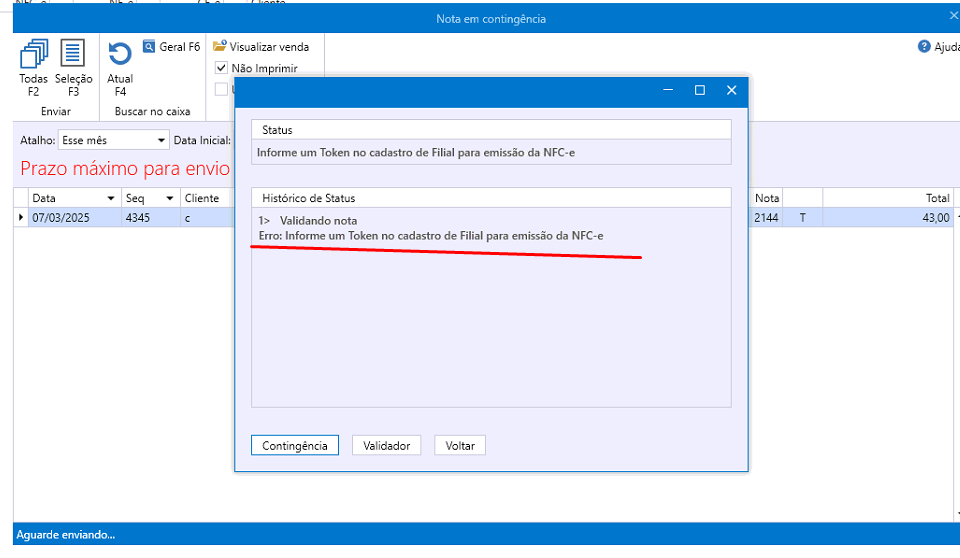Click the Atual F4 refresh icon
This screenshot has height=558, width=960.
point(120,54)
